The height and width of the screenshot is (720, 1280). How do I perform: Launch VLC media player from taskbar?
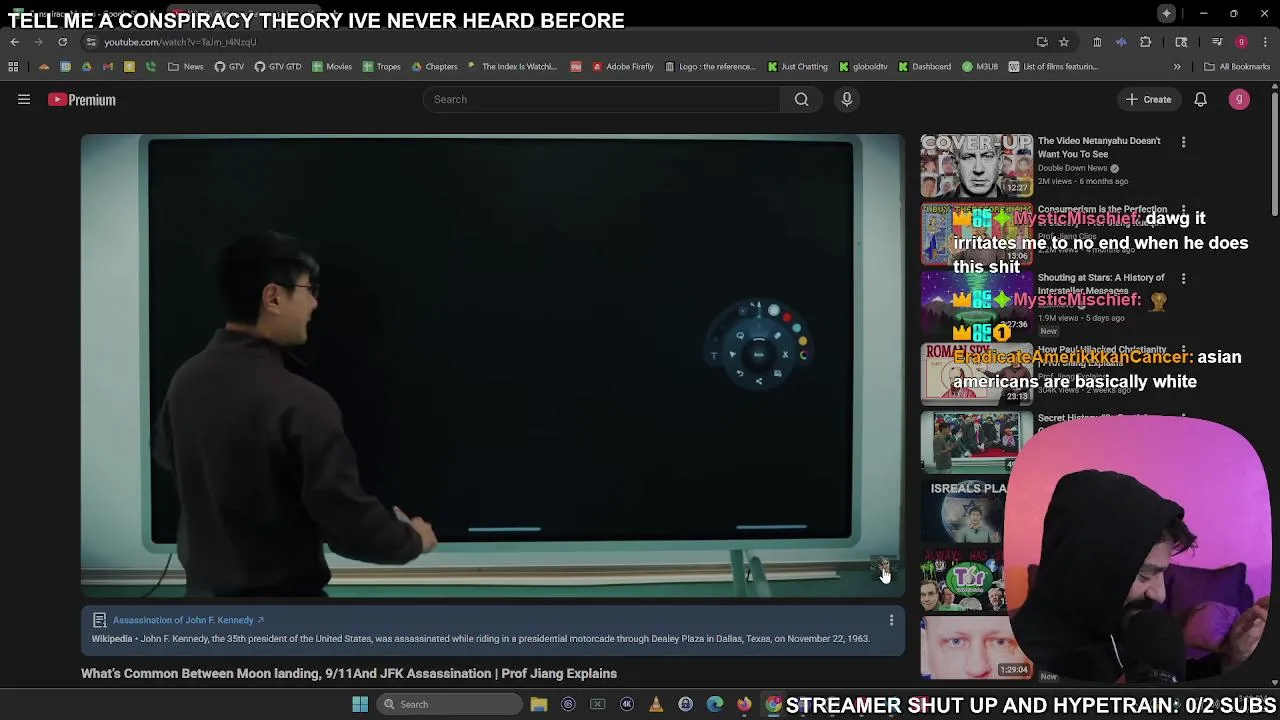click(656, 704)
